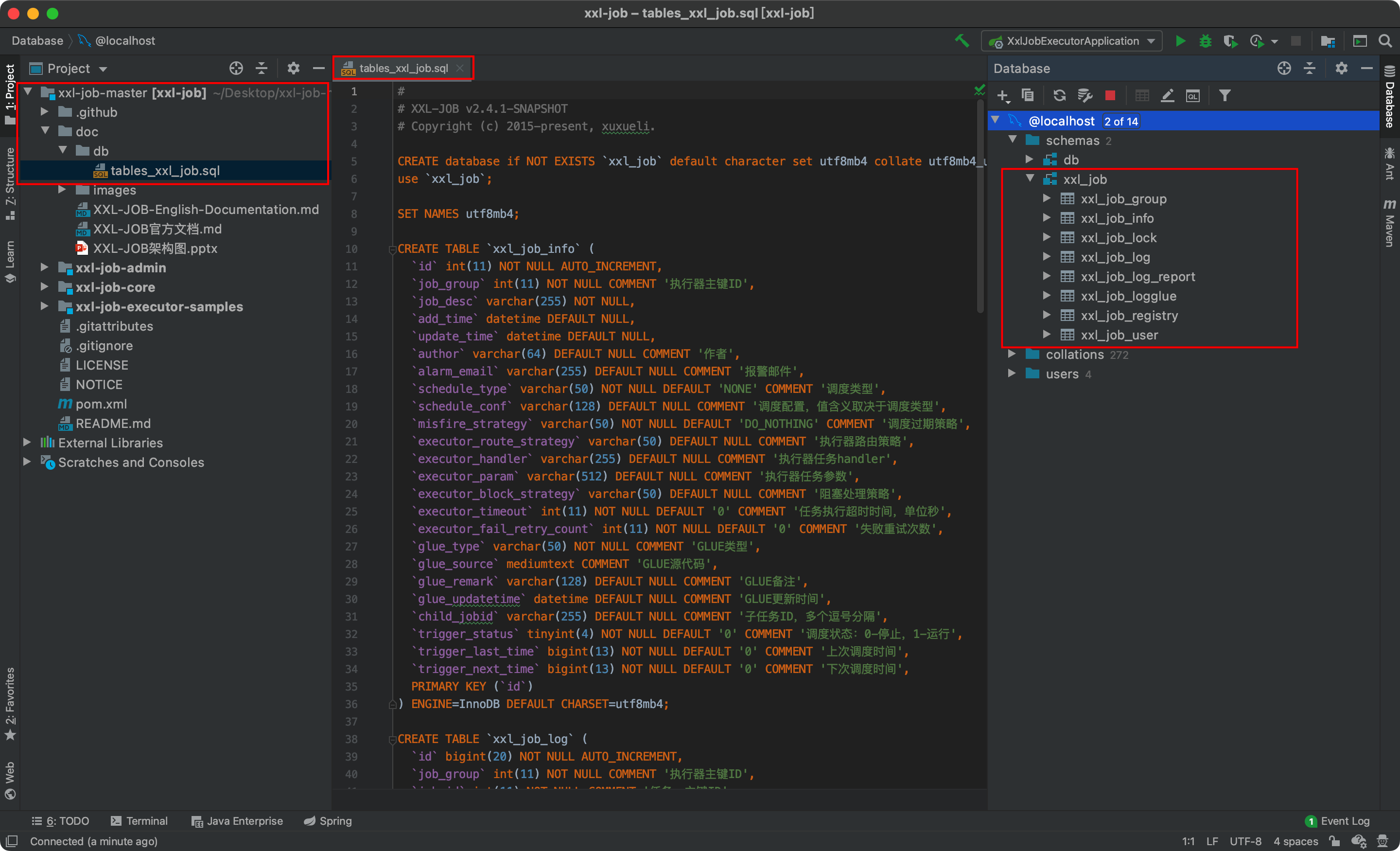Click '2 of 14' schemas filter badge
This screenshot has height=851, width=1400.
pos(1120,121)
